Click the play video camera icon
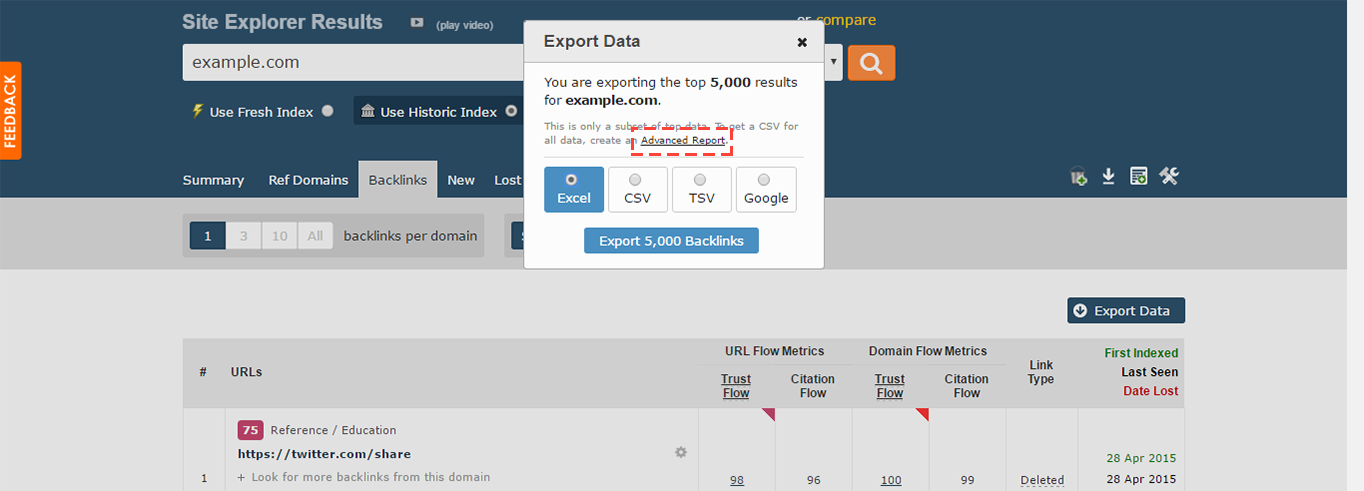The height and width of the screenshot is (491, 1364). 416,23
